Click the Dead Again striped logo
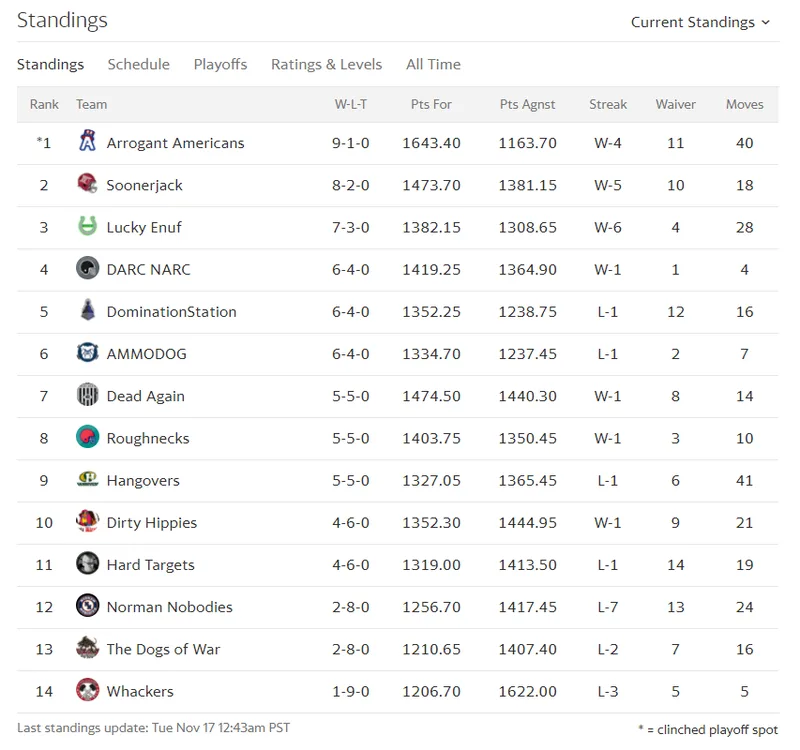 [x=87, y=395]
